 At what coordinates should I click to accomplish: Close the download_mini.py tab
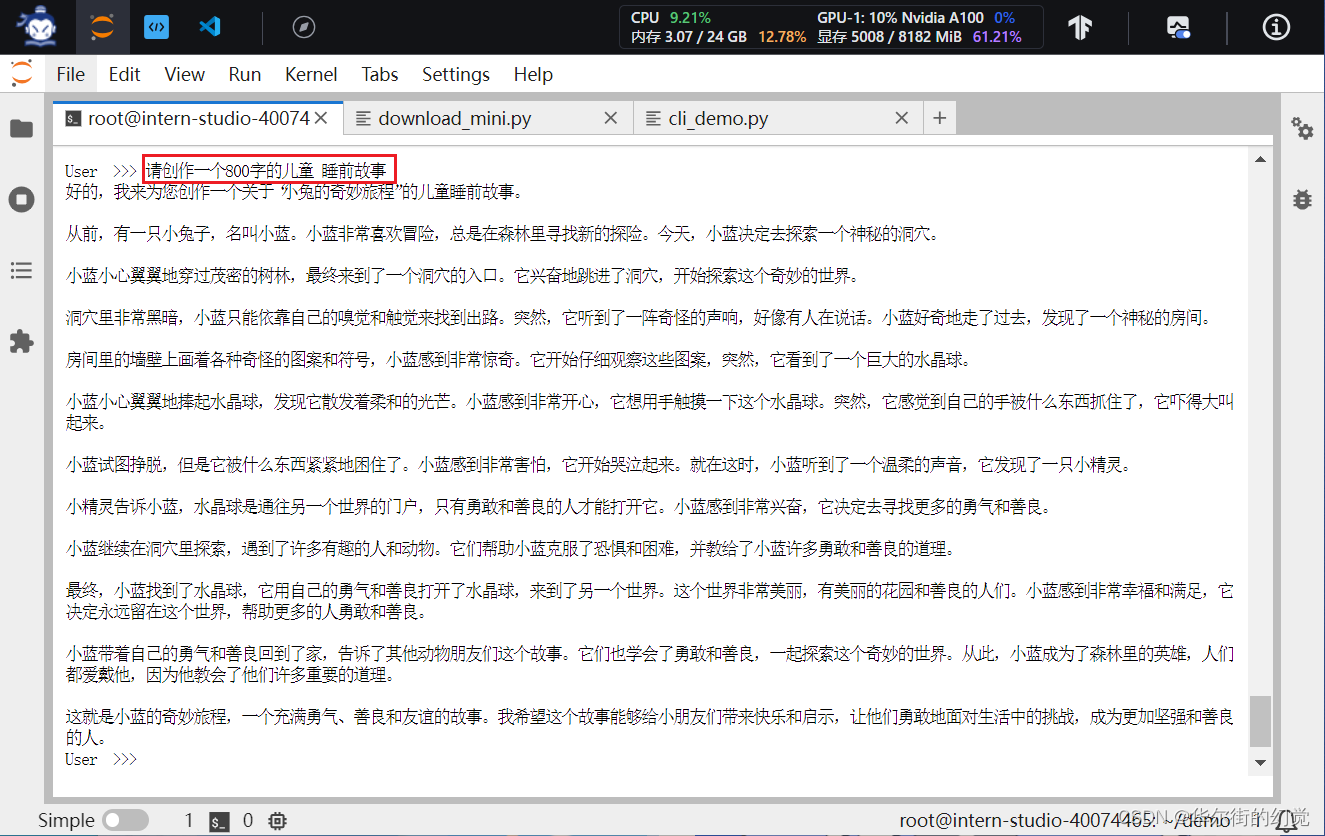611,118
